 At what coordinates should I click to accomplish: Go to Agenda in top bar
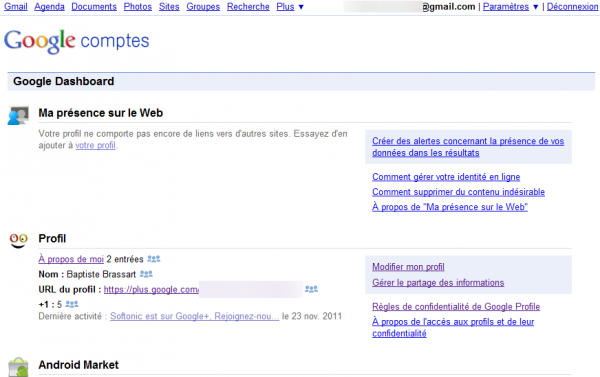49,7
